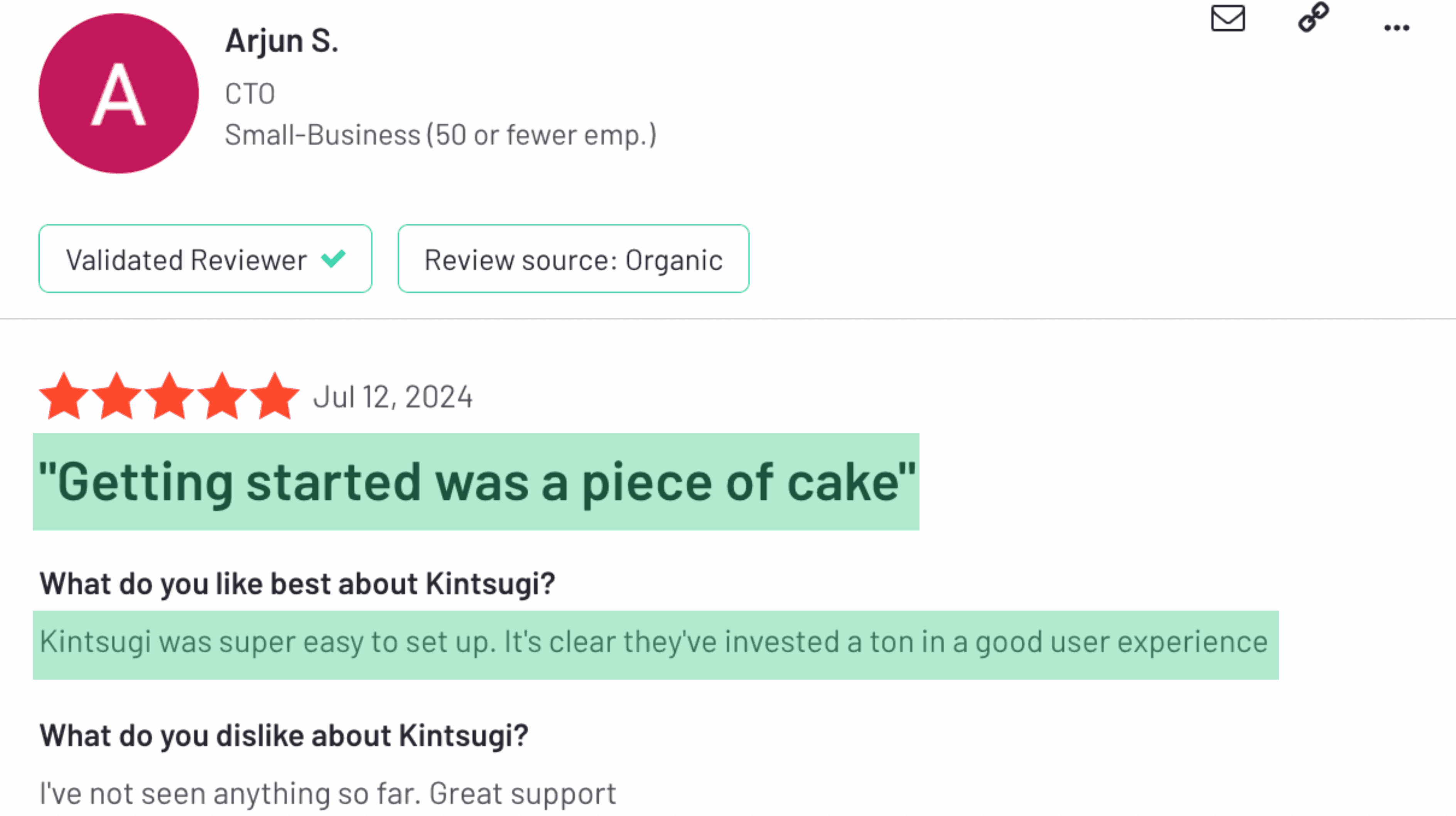Expand the question What do you dislike

(283, 734)
